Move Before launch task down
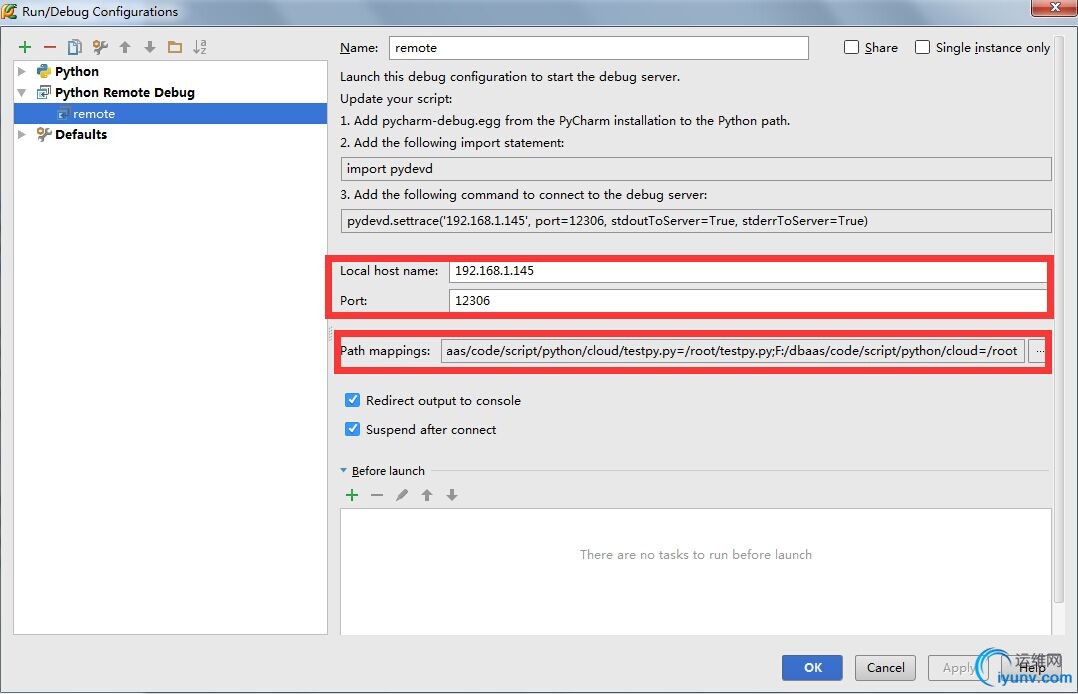 point(452,495)
